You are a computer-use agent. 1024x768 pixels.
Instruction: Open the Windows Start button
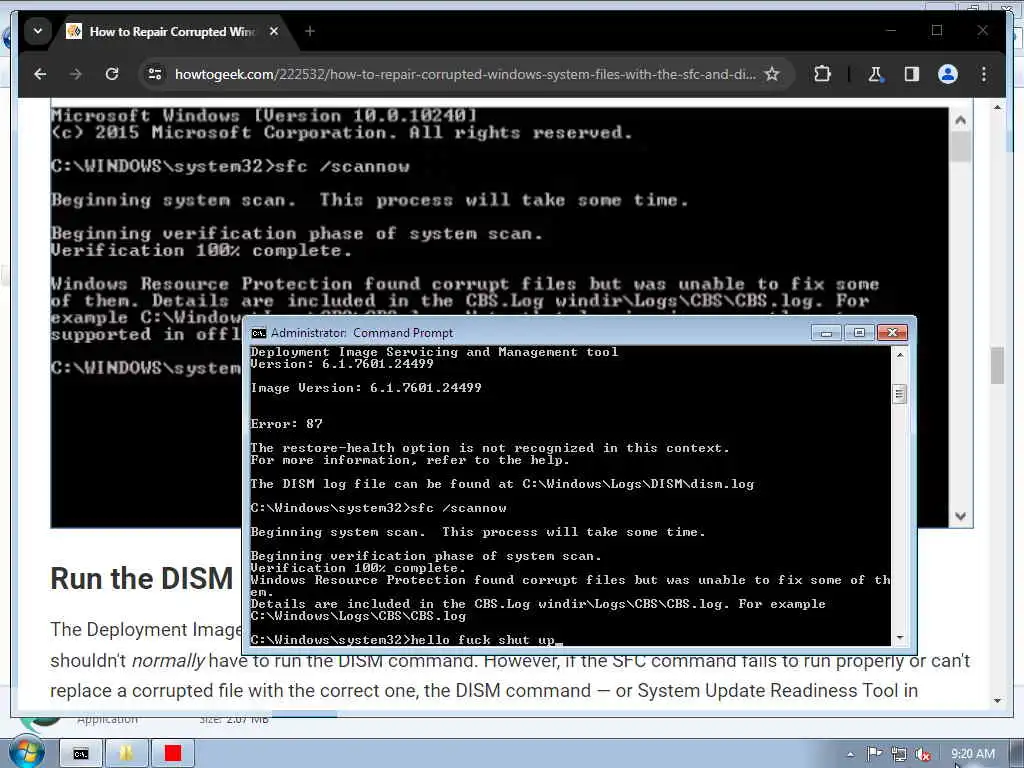coord(26,753)
